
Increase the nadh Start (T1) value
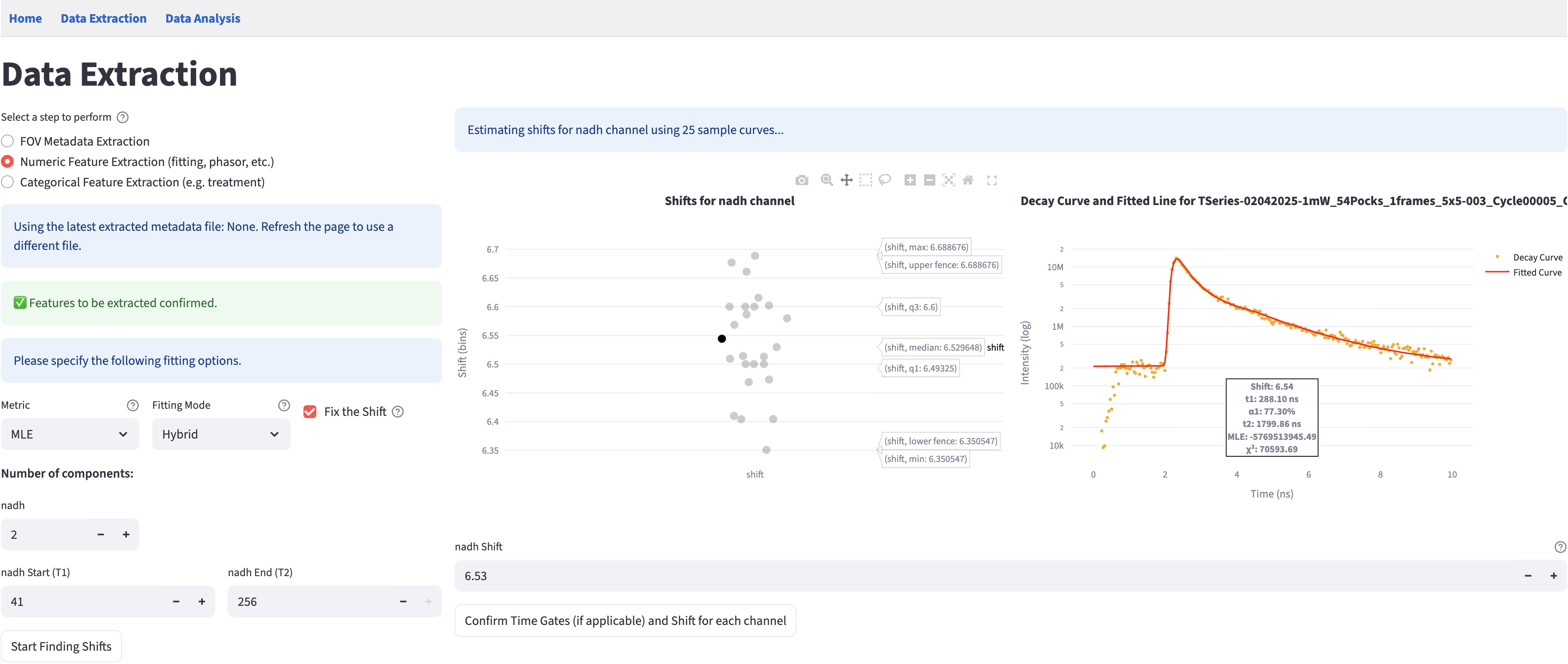201,602
